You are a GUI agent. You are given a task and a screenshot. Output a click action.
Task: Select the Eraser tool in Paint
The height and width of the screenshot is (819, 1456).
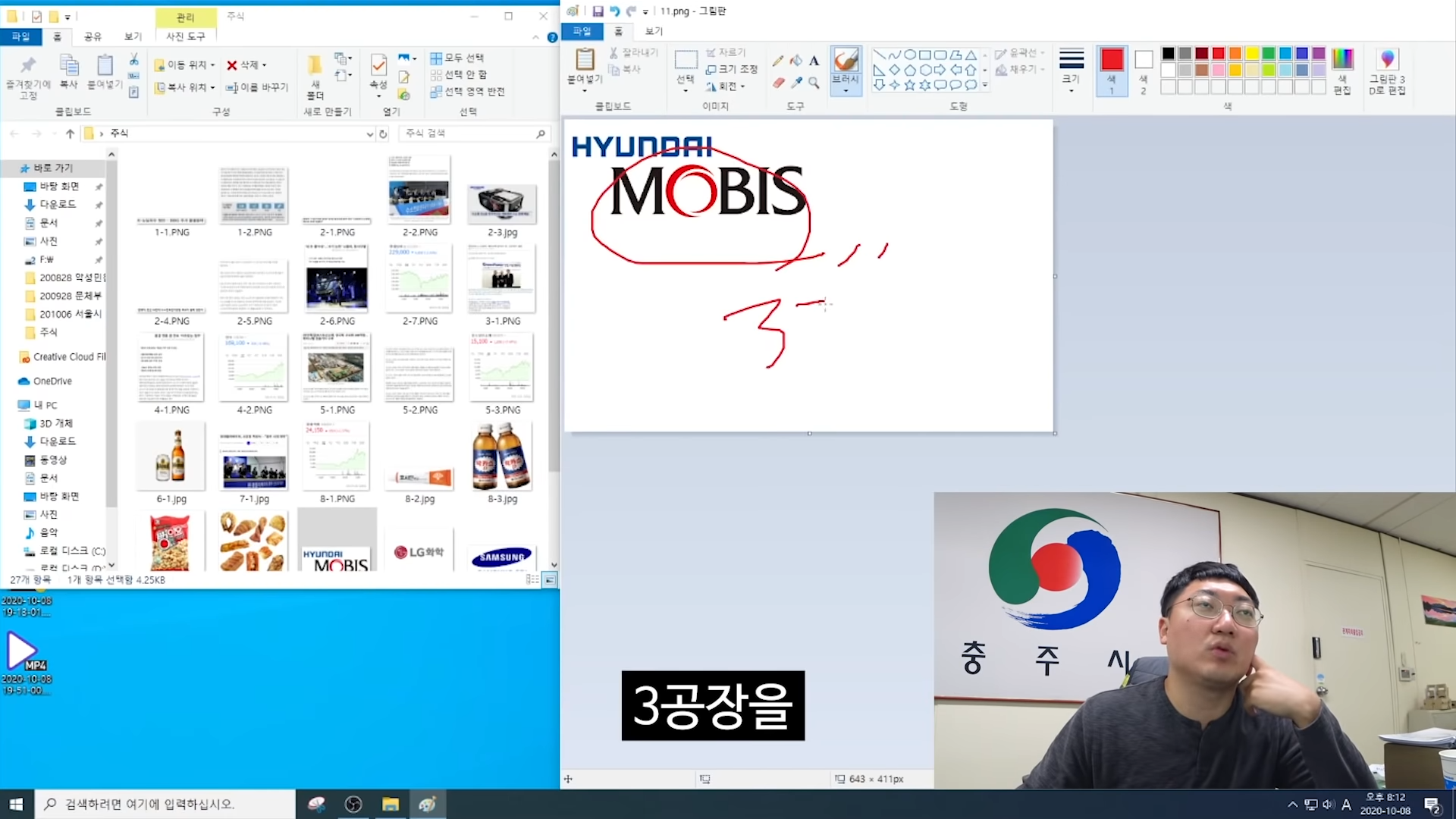click(x=778, y=83)
